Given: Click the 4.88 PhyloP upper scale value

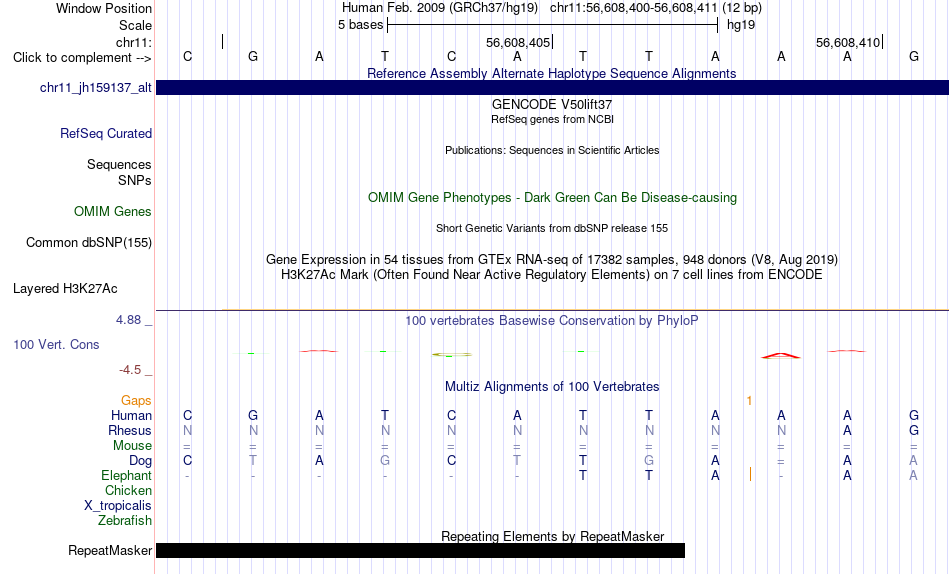Looking at the screenshot, I should (128, 320).
